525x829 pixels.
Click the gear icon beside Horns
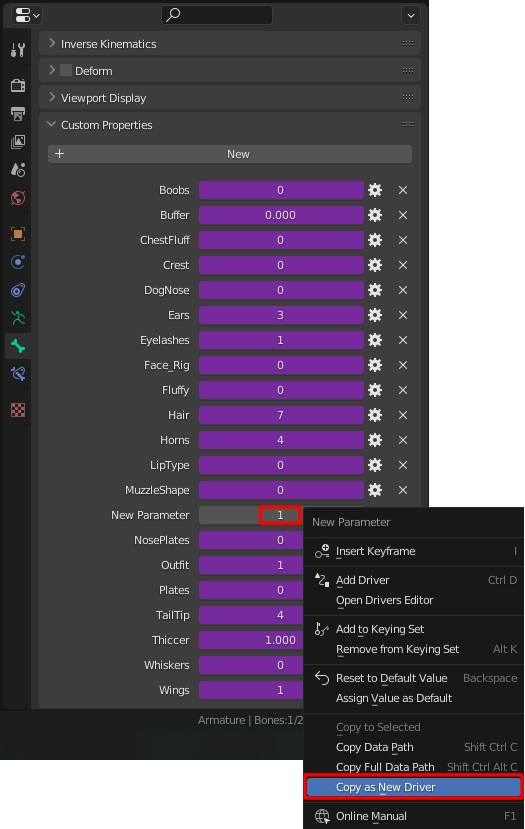click(375, 440)
